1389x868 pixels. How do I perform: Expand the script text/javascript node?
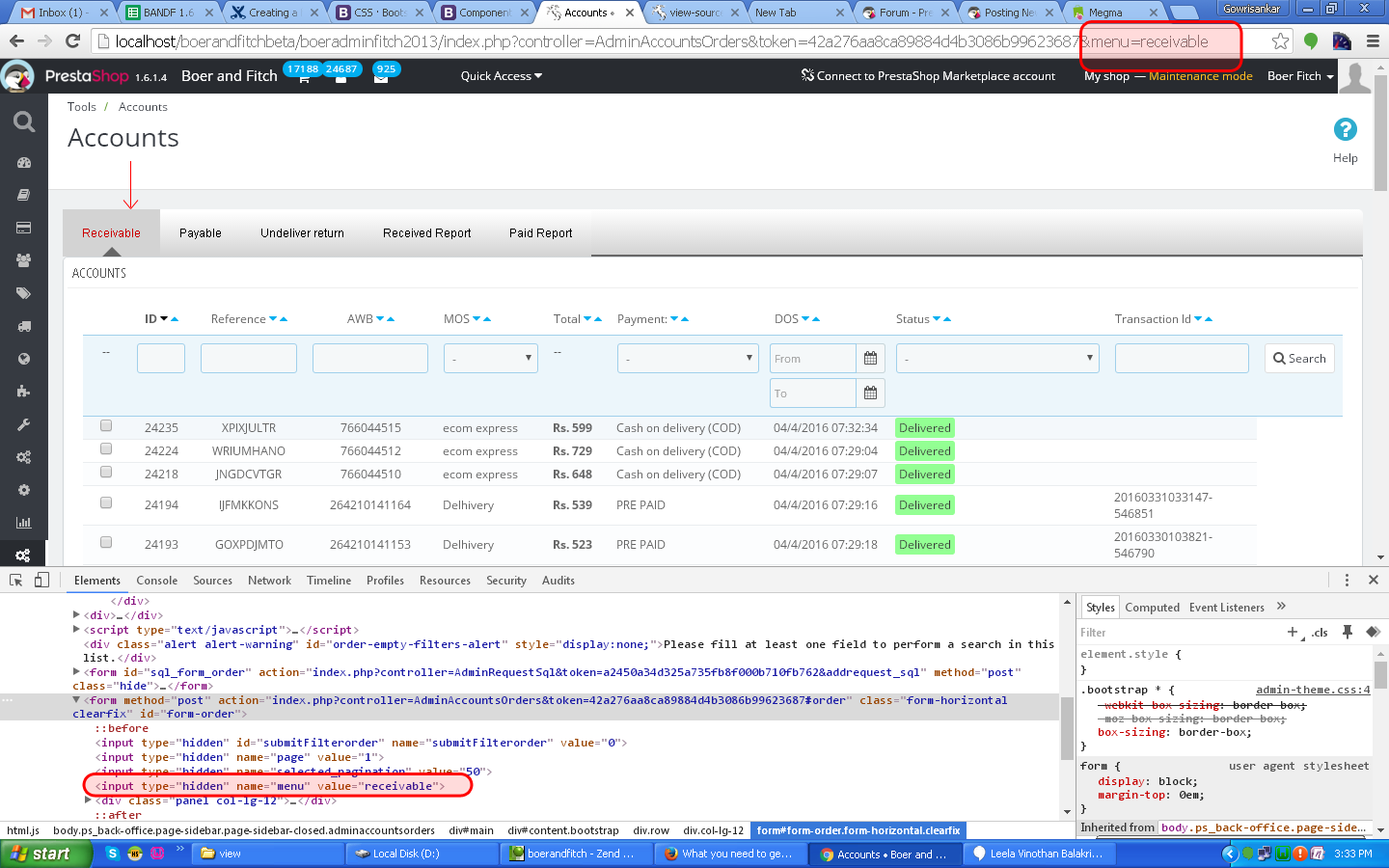(x=76, y=630)
